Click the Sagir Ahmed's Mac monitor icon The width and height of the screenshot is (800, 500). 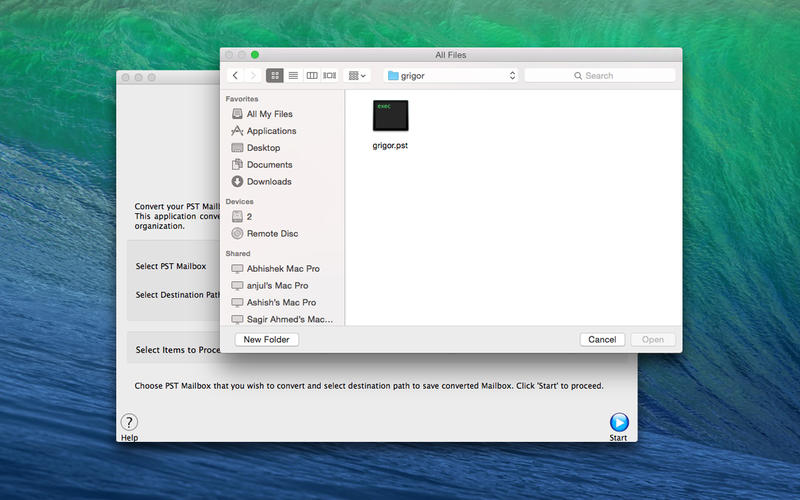click(x=237, y=319)
